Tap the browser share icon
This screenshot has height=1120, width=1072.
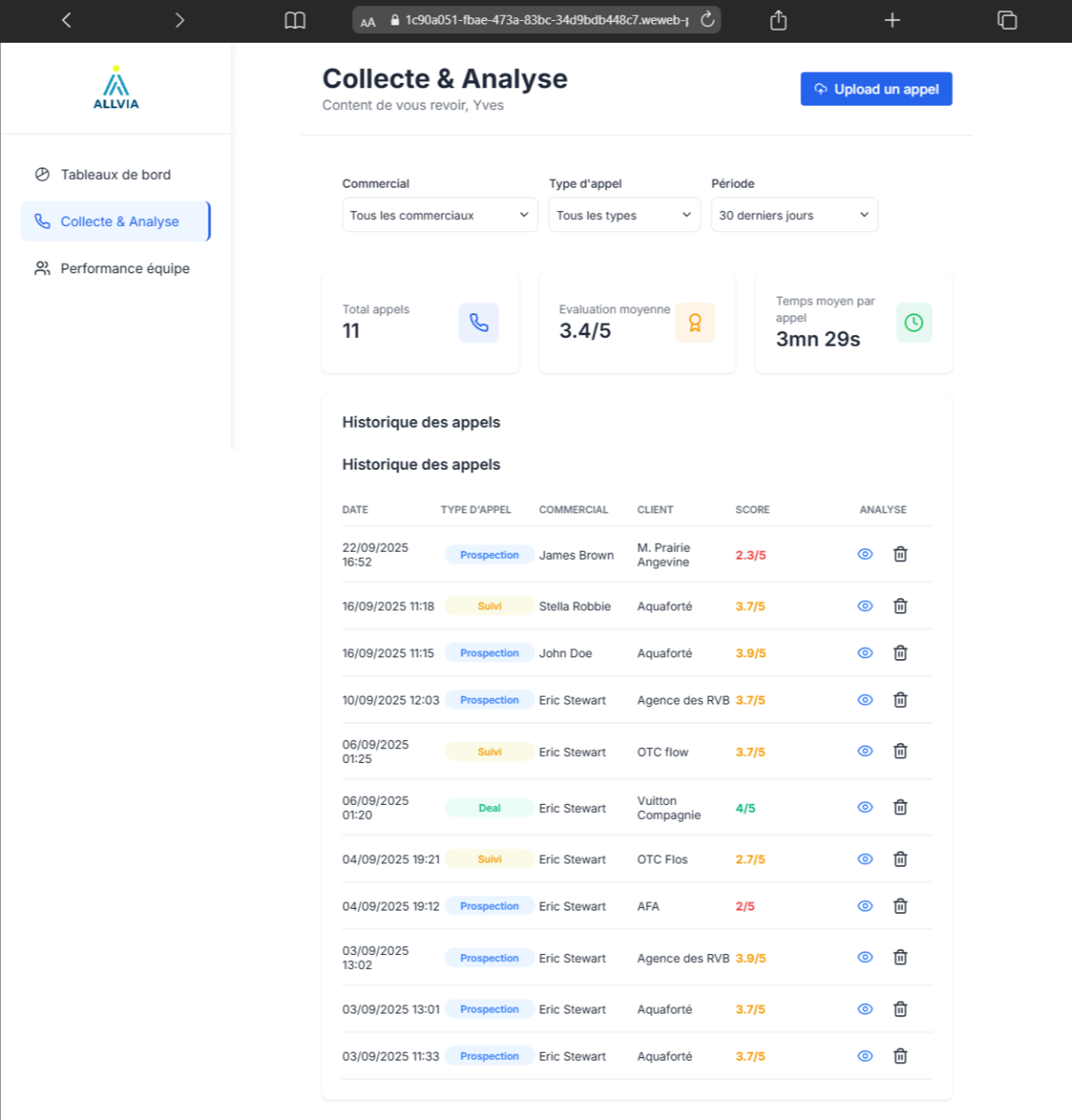(778, 20)
